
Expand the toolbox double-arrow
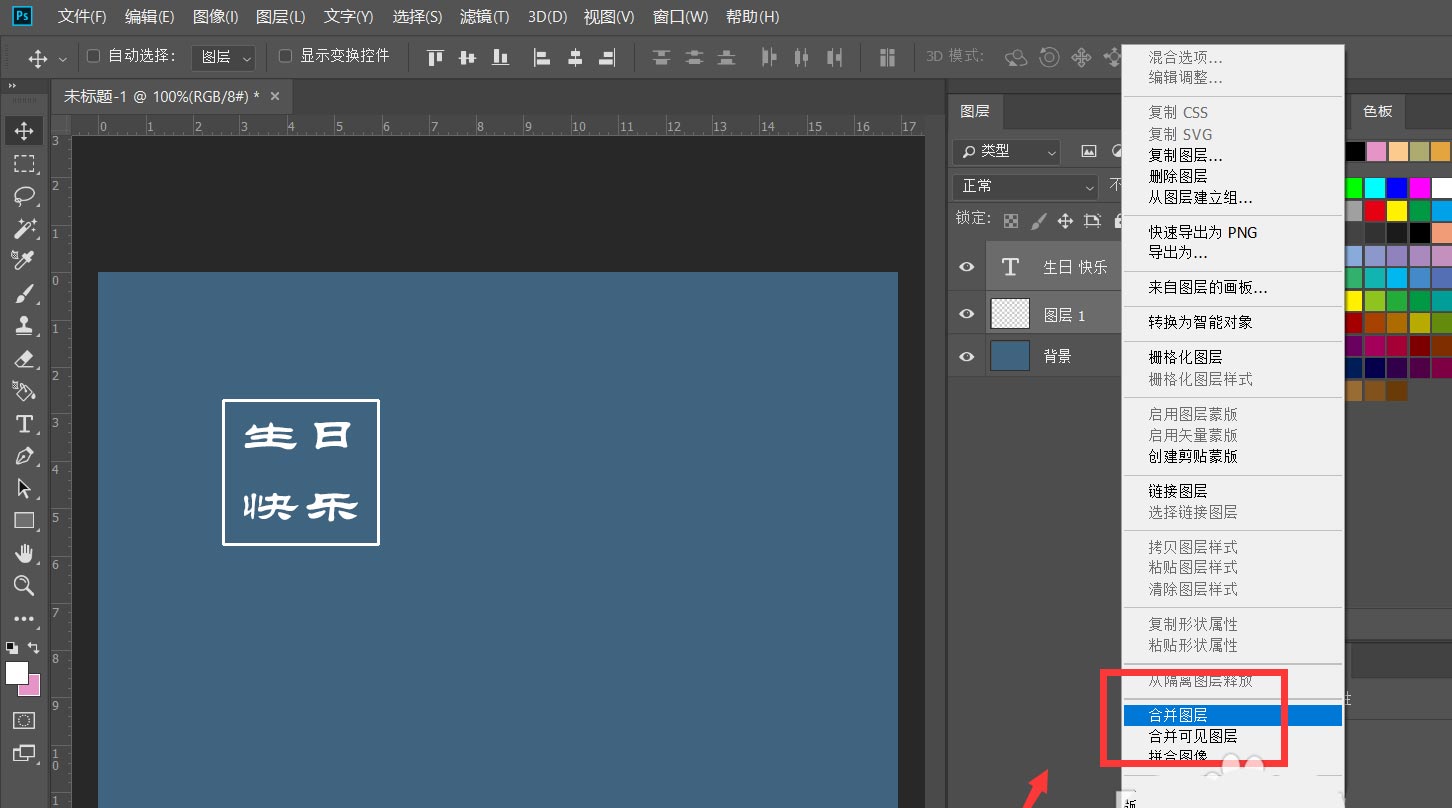[12, 87]
